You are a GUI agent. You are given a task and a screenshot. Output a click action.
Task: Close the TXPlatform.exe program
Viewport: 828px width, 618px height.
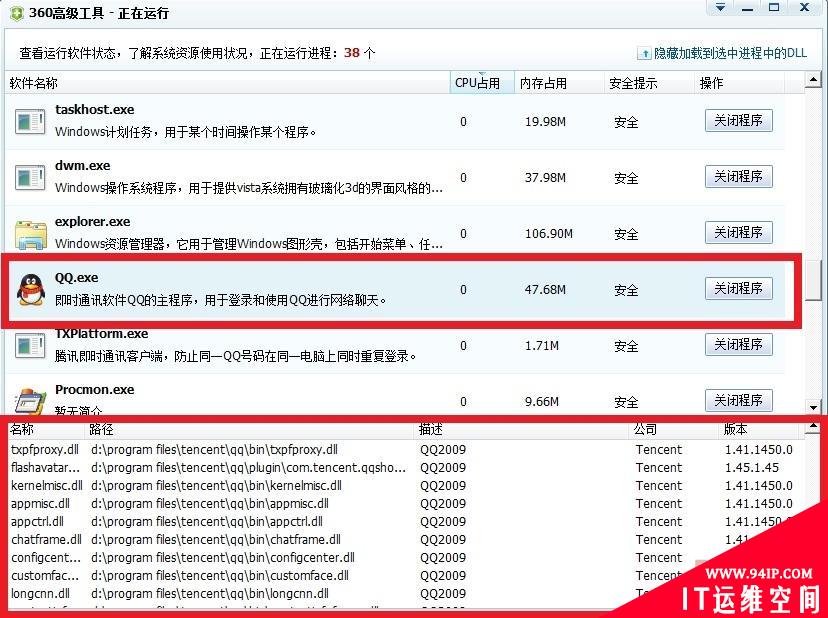(x=739, y=344)
